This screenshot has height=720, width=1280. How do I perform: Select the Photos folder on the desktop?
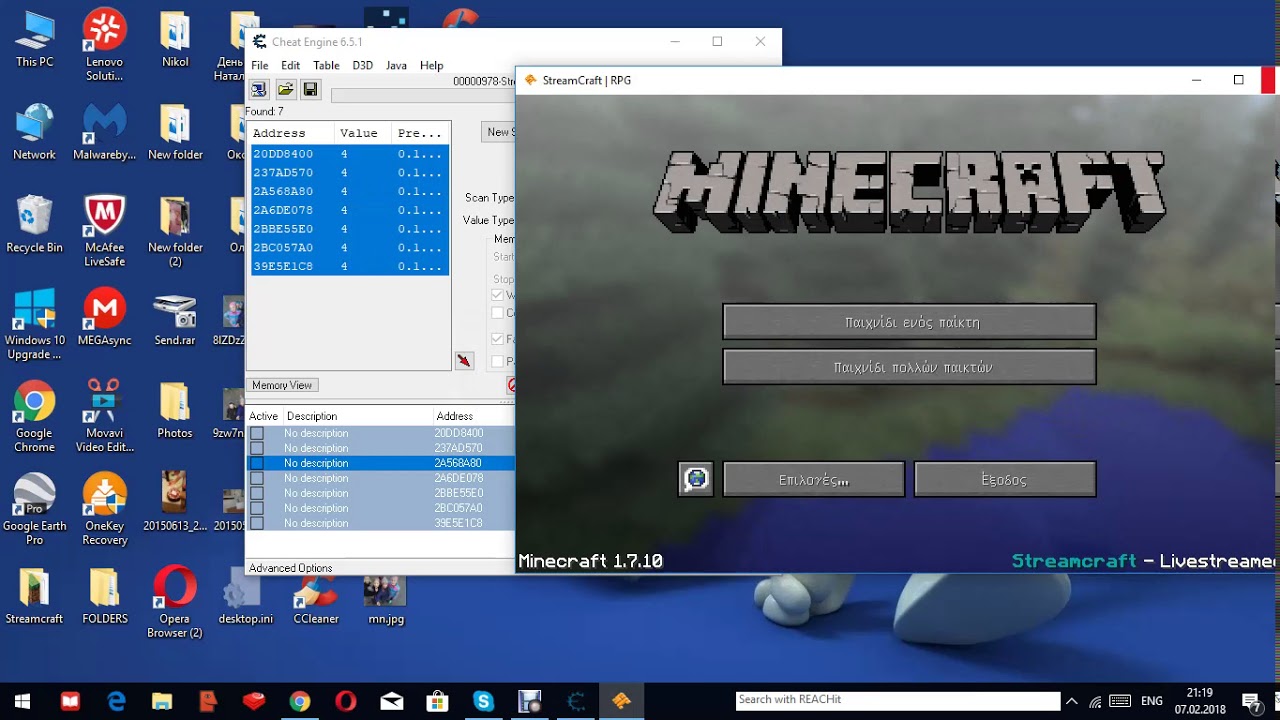[175, 410]
